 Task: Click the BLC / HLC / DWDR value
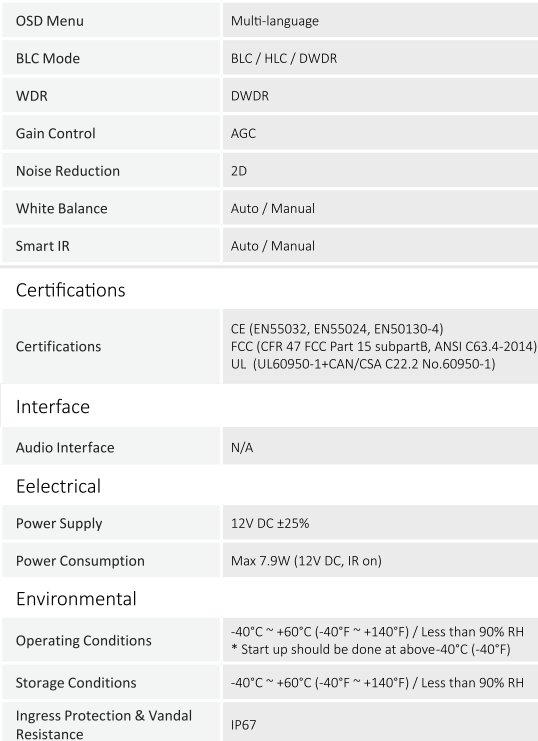pos(284,58)
